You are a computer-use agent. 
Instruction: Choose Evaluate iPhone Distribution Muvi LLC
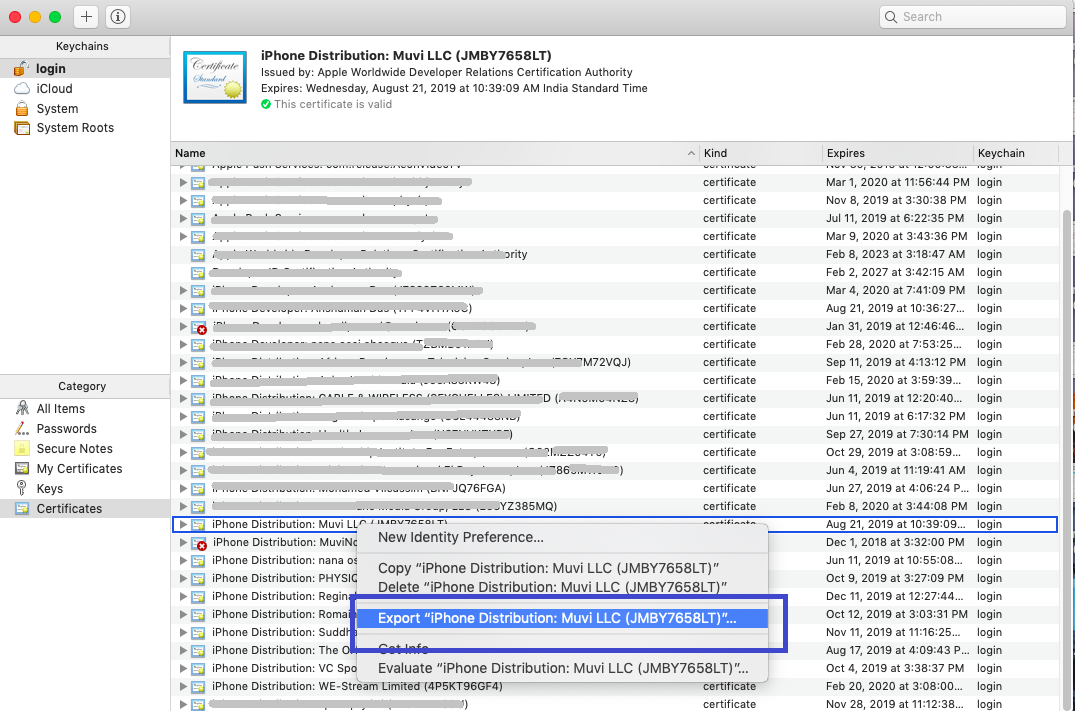click(x=562, y=668)
